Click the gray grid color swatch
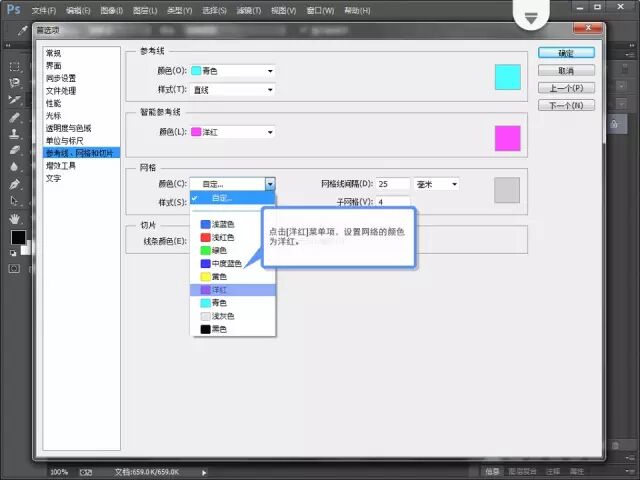This screenshot has width=640, height=480. pyautogui.click(x=507, y=190)
